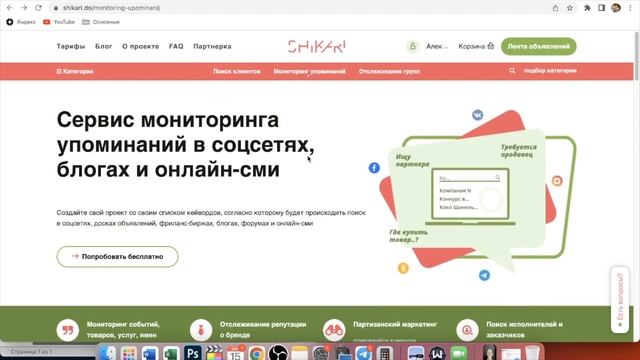Open the О проекте menu item
The height and width of the screenshot is (360, 640).
pyautogui.click(x=140, y=46)
